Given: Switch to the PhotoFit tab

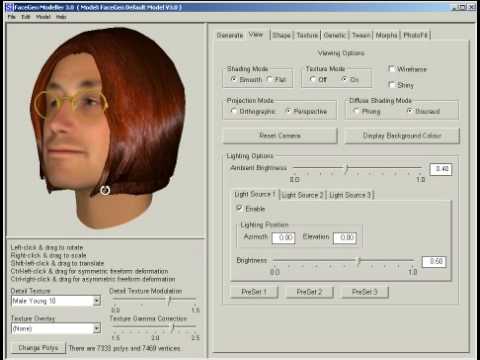Looking at the screenshot, I should pos(415,35).
